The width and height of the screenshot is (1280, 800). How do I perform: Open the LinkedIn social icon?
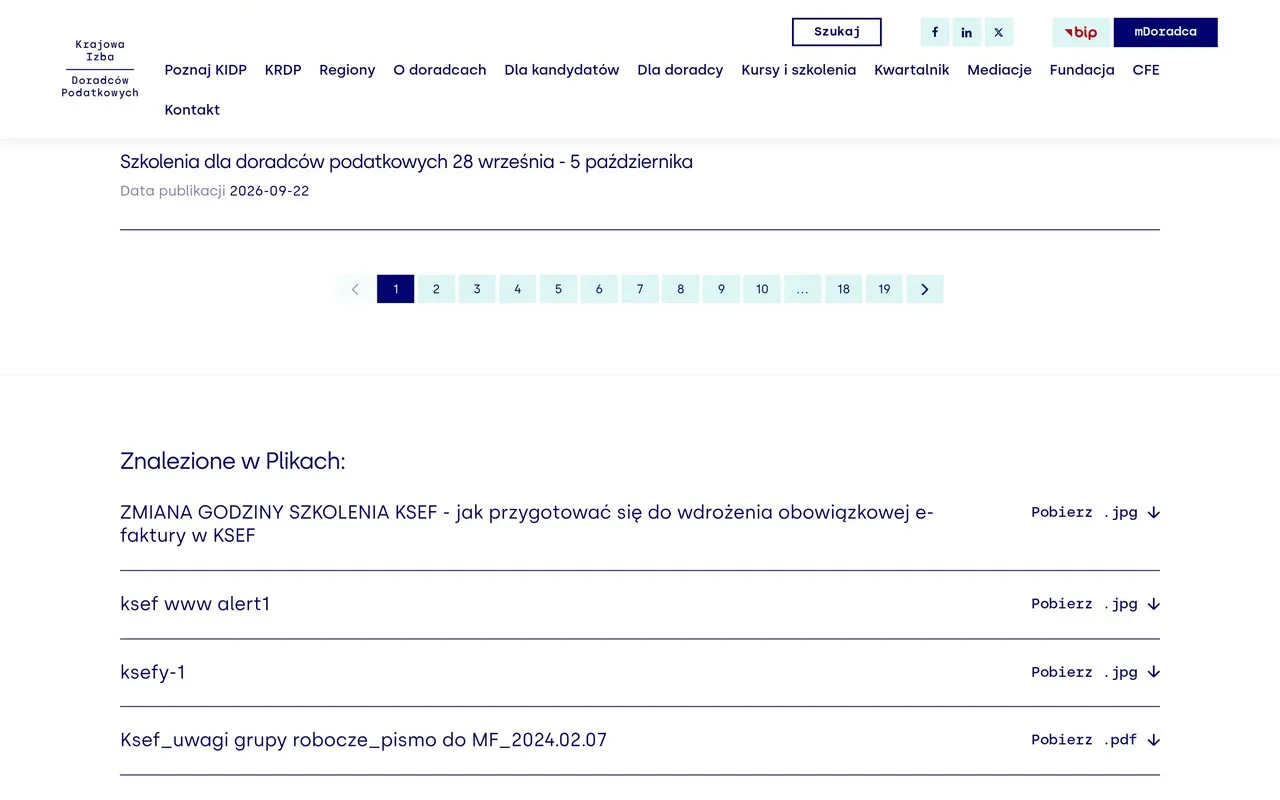967,32
